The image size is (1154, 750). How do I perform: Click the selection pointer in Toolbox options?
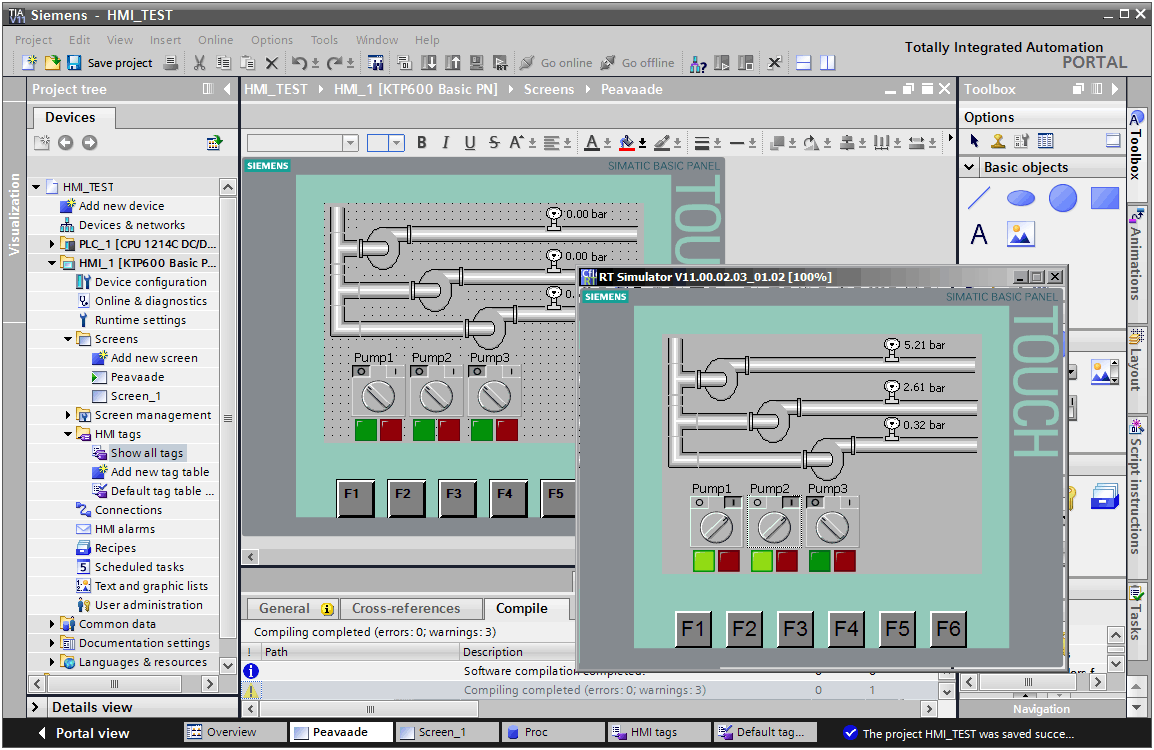click(x=974, y=141)
